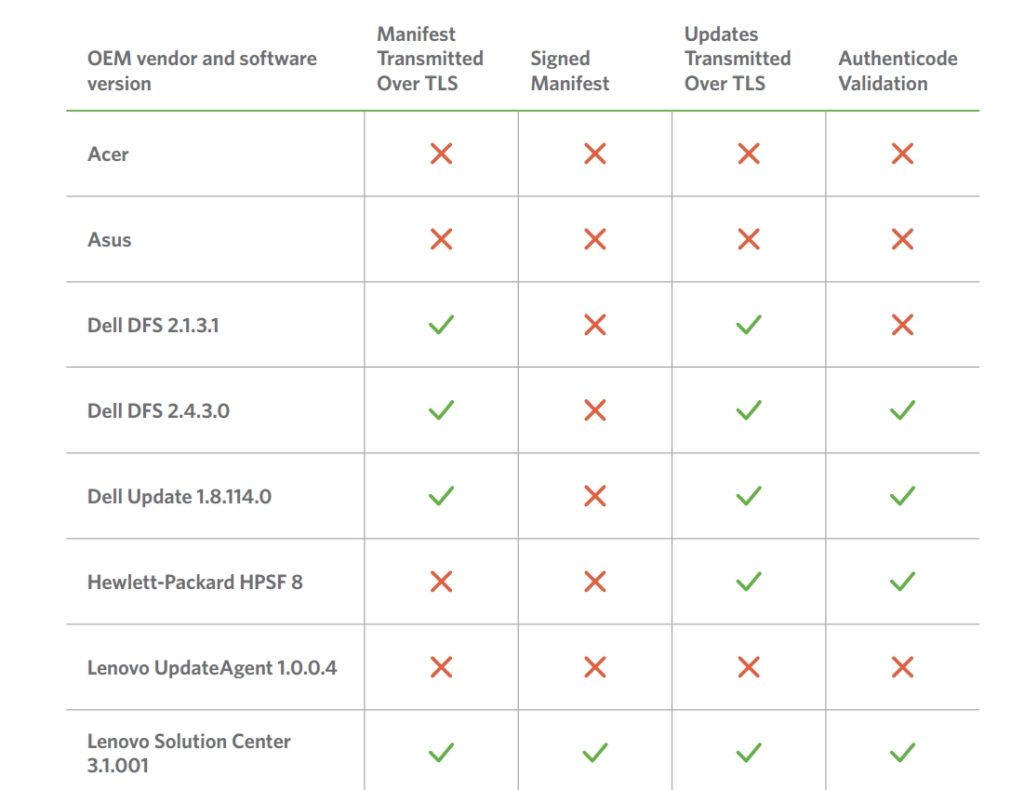Viewport: 1024px width, 790px height.
Task: Click Lenovo Solution Center Signed Manifest checkmark
Action: [x=595, y=752]
